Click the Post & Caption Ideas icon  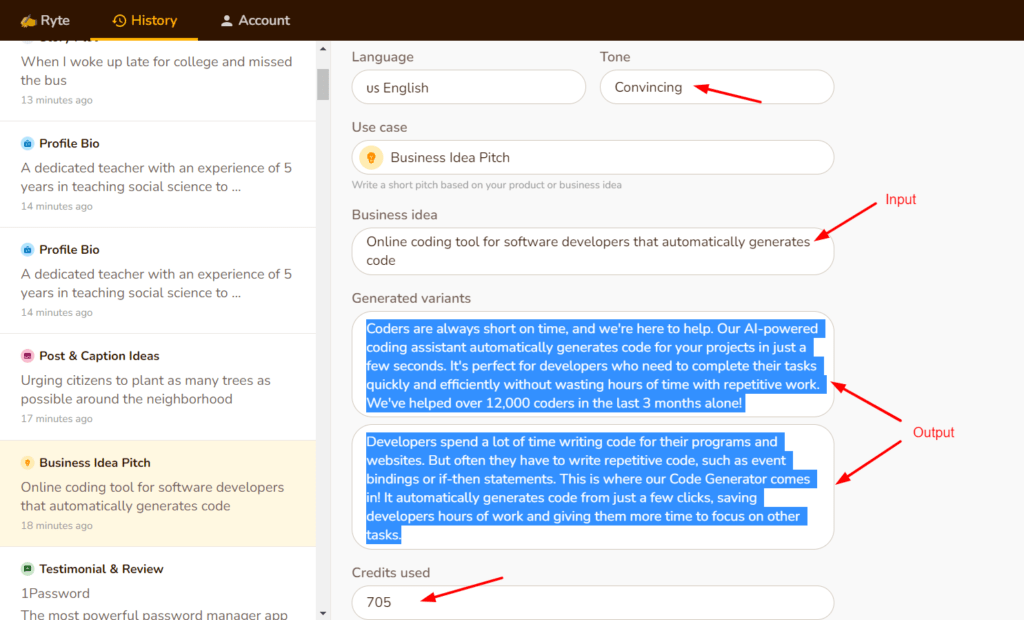27,356
